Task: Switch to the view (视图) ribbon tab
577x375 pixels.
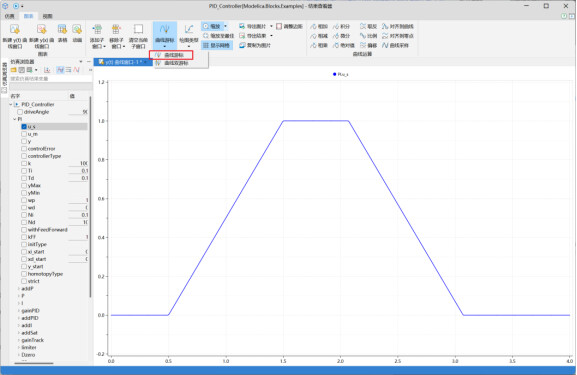Action: click(47, 16)
